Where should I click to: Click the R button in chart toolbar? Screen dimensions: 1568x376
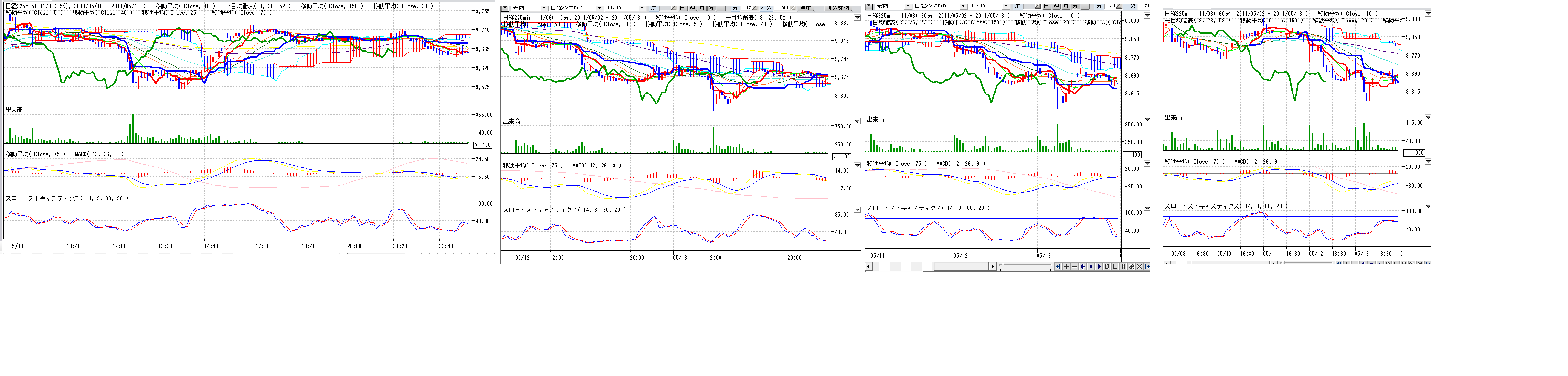point(1123,266)
